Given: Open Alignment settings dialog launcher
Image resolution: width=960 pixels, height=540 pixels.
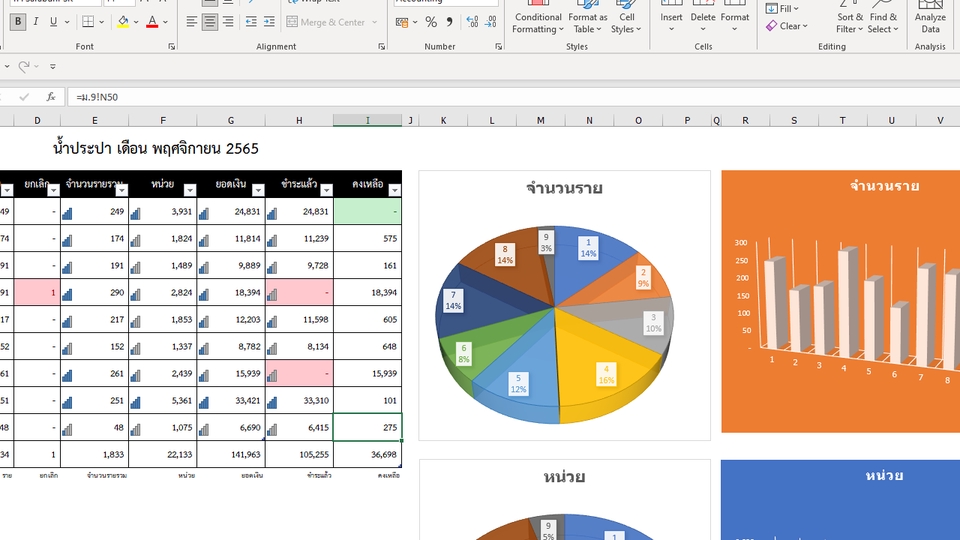Looking at the screenshot, I should click(381, 47).
